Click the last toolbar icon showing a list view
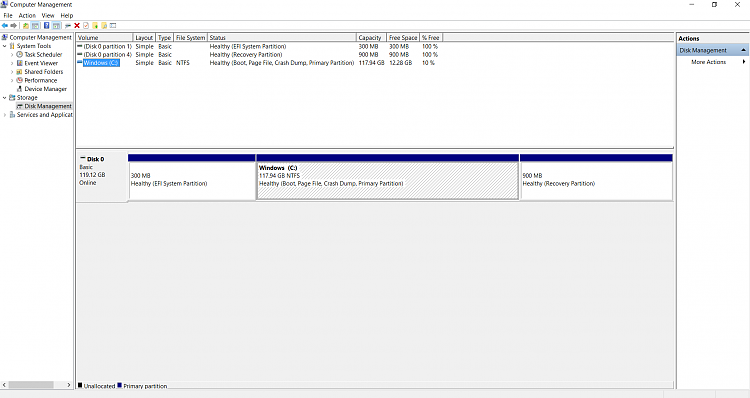The width and height of the screenshot is (750, 398). click(x=113, y=25)
